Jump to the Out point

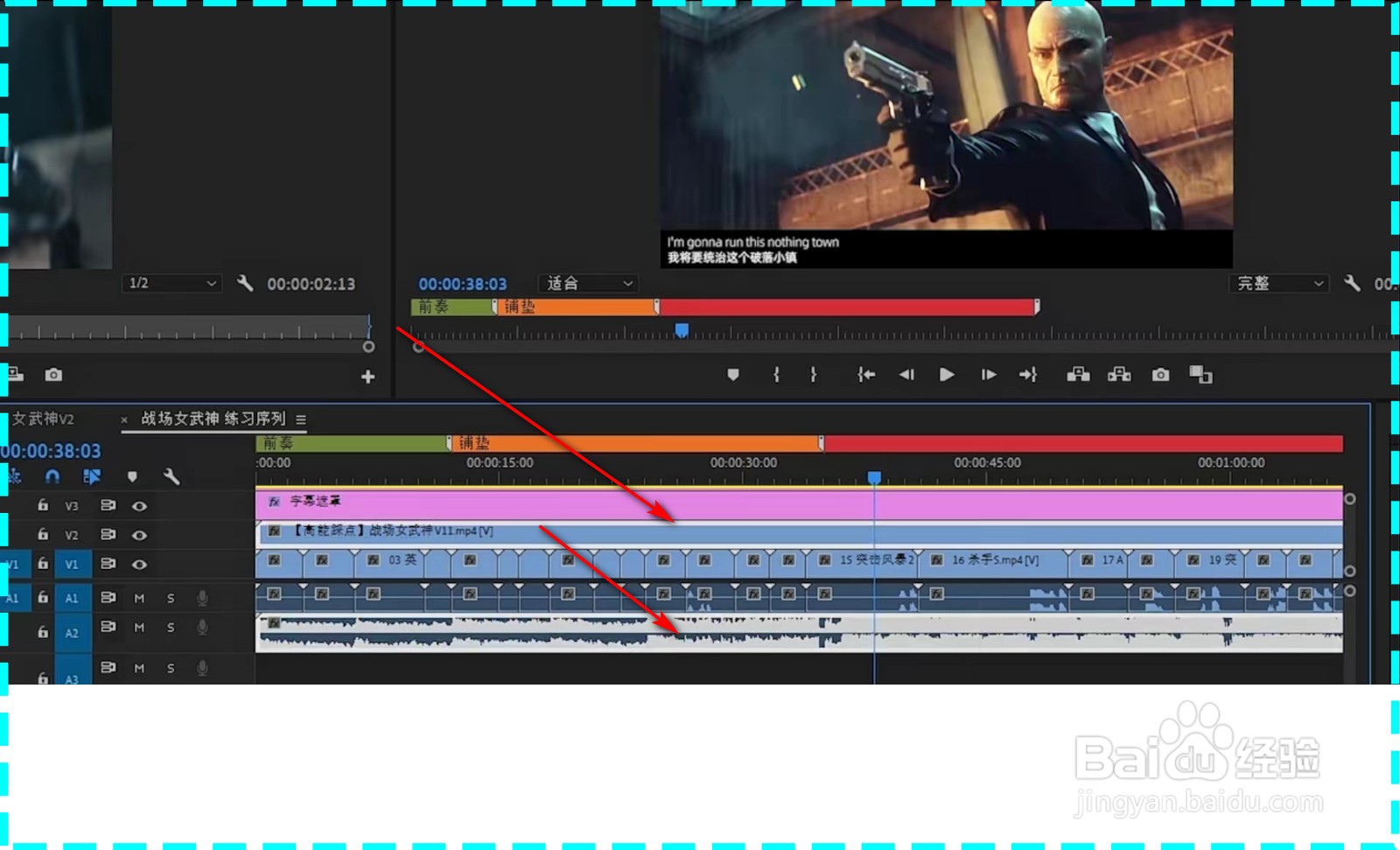coord(1028,375)
